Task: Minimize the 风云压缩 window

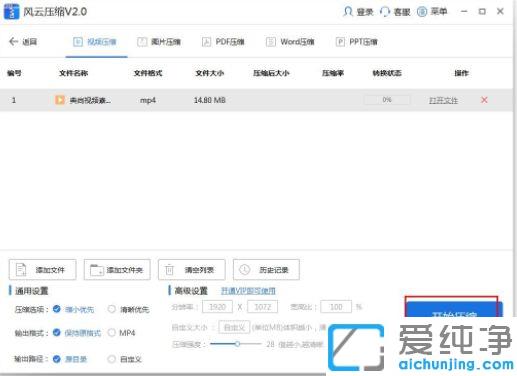Action: coord(464,11)
